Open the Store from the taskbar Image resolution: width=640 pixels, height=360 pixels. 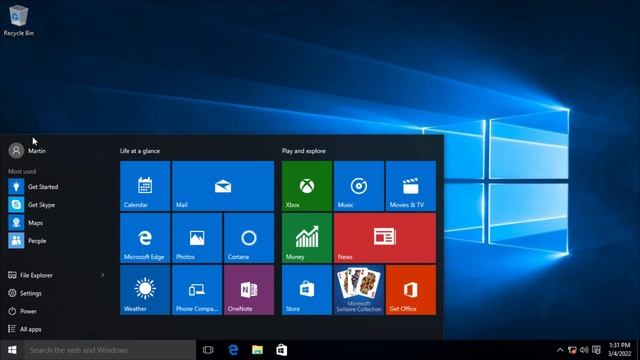pyautogui.click(x=282, y=350)
